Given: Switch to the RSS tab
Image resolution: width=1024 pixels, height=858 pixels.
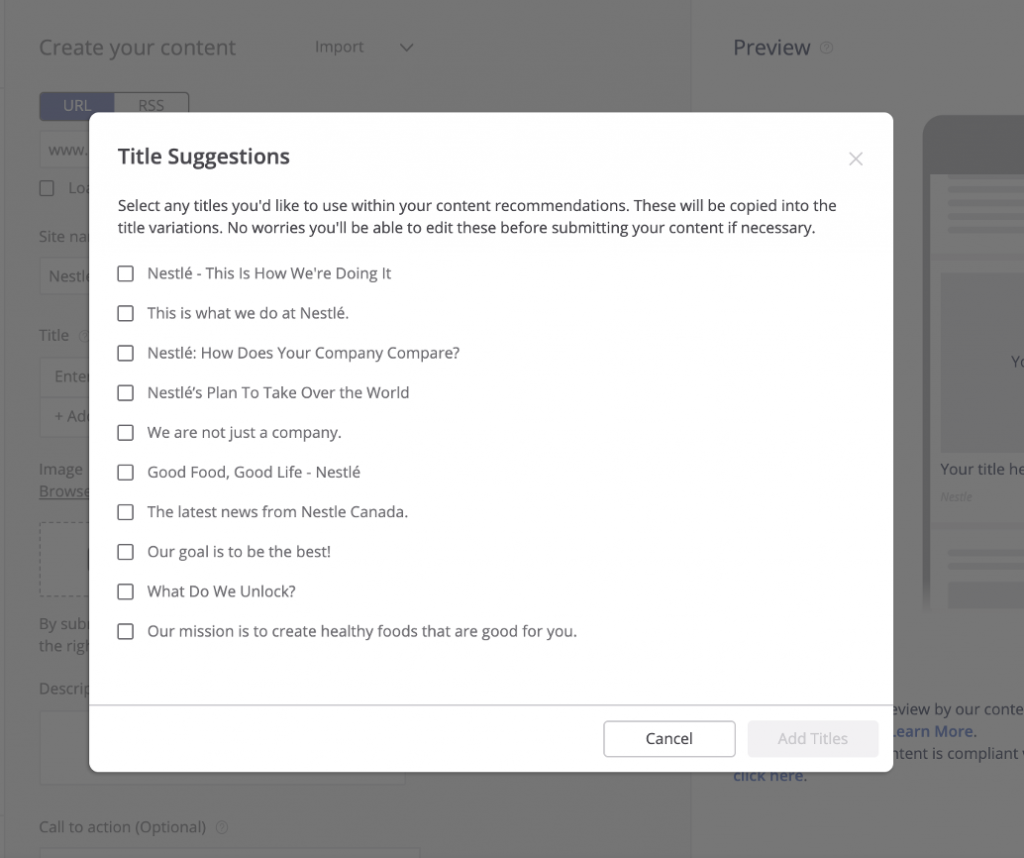Looking at the screenshot, I should pos(151,105).
